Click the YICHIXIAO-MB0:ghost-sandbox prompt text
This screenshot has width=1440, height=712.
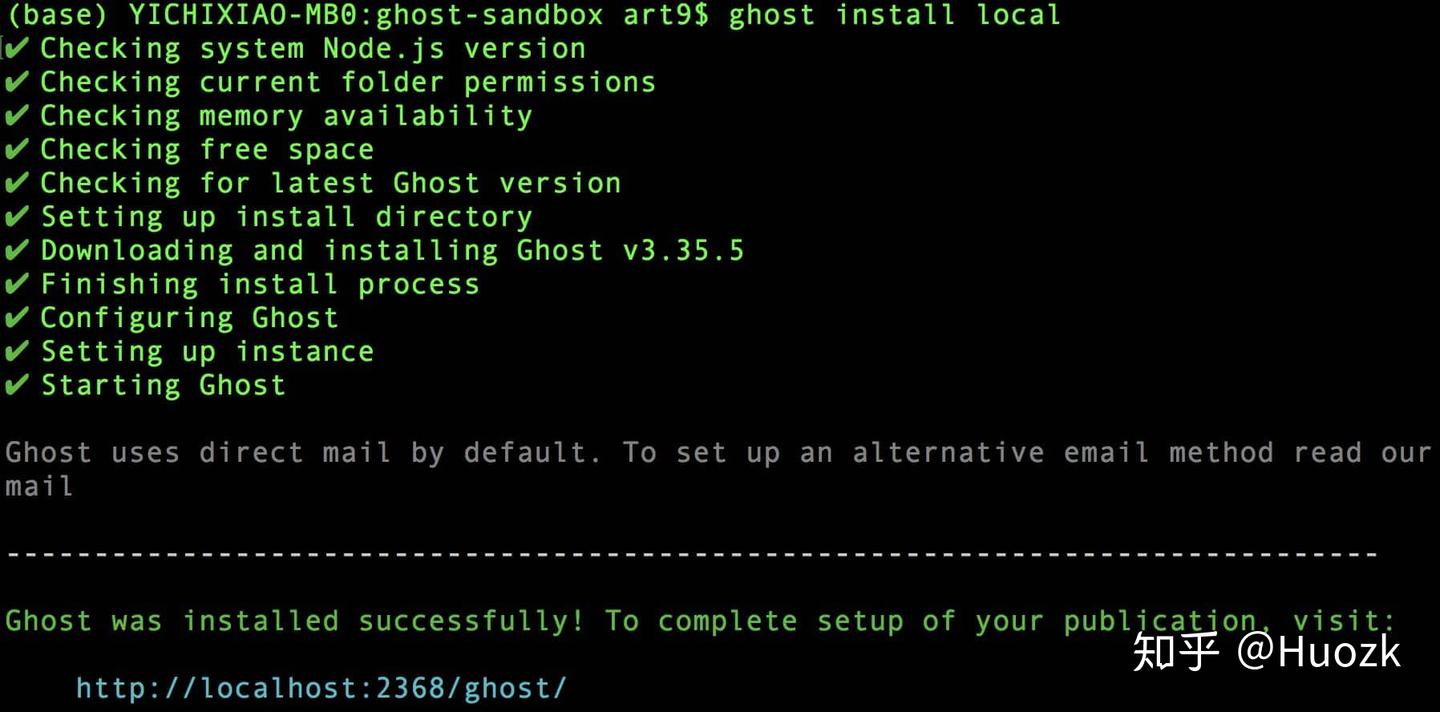(365, 15)
